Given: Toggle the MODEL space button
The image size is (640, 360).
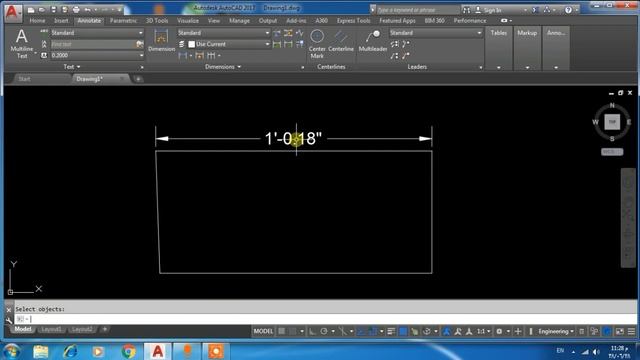Looking at the screenshot, I should [x=263, y=331].
